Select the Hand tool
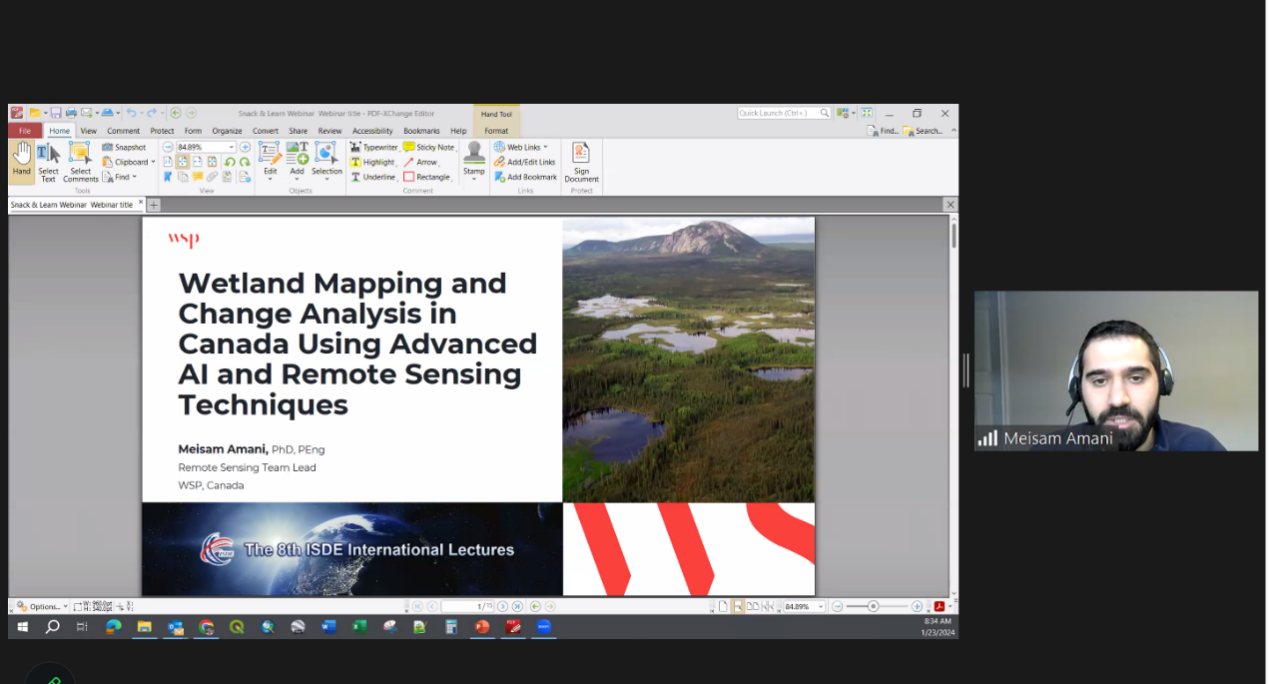Viewport: 1269px width, 684px height. click(22, 160)
